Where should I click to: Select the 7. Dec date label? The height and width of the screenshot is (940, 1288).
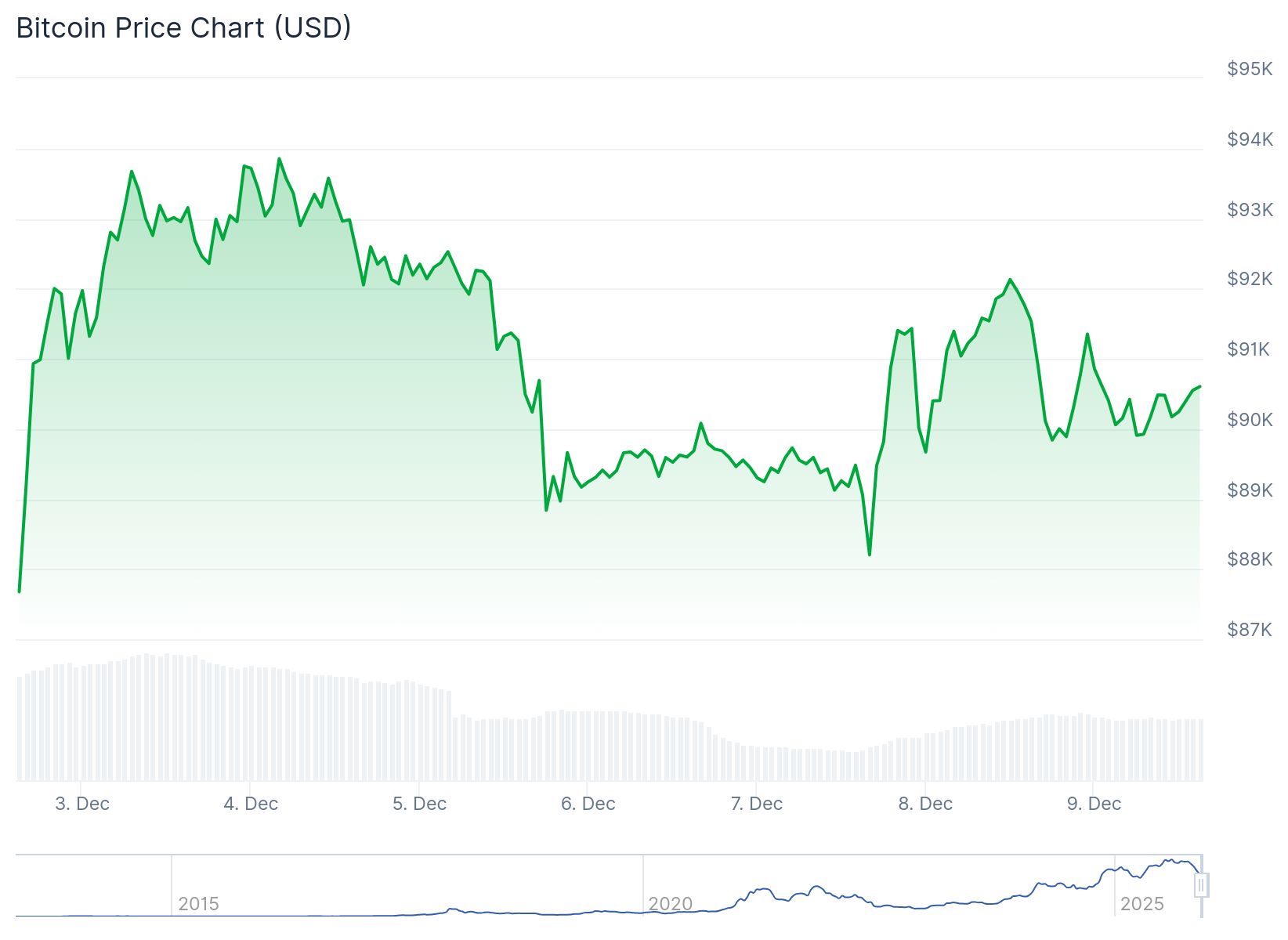756,804
